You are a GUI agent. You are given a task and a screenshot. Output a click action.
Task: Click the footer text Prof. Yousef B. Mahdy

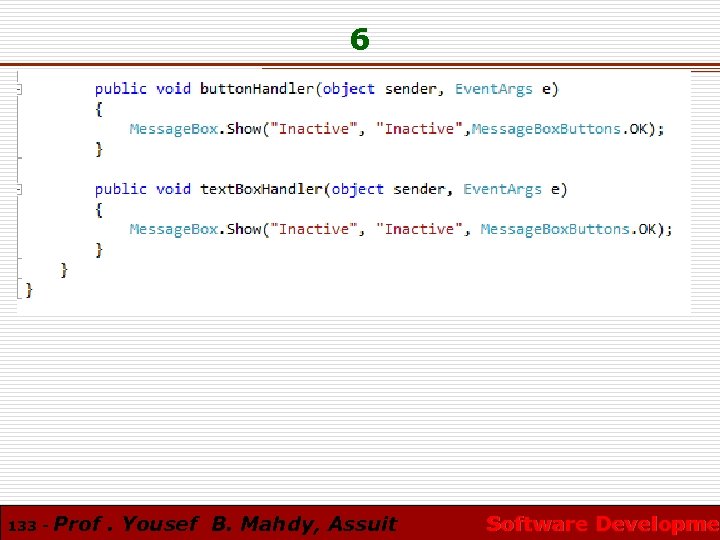click(x=184, y=524)
